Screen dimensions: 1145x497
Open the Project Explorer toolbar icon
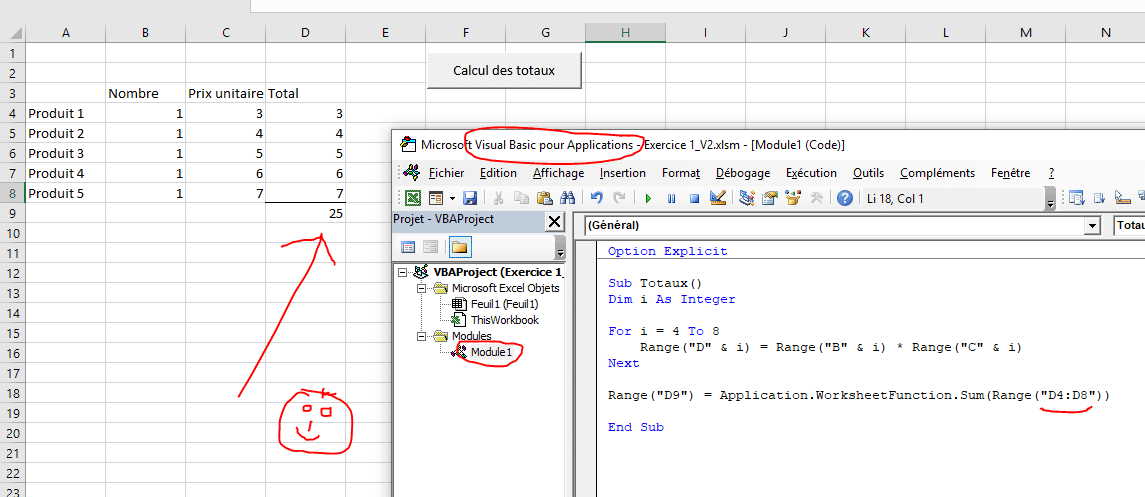point(746,198)
